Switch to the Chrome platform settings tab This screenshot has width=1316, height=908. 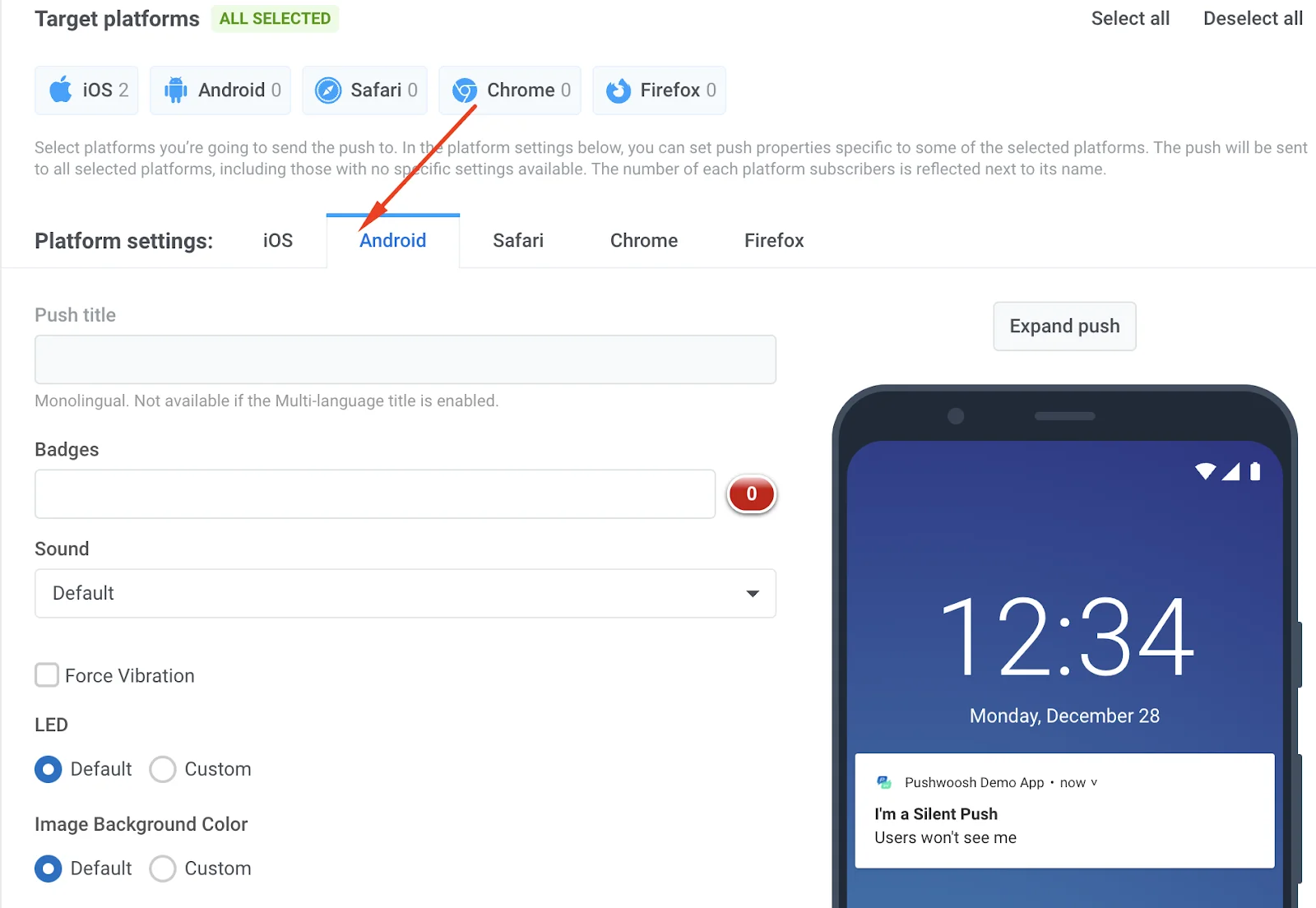643,240
